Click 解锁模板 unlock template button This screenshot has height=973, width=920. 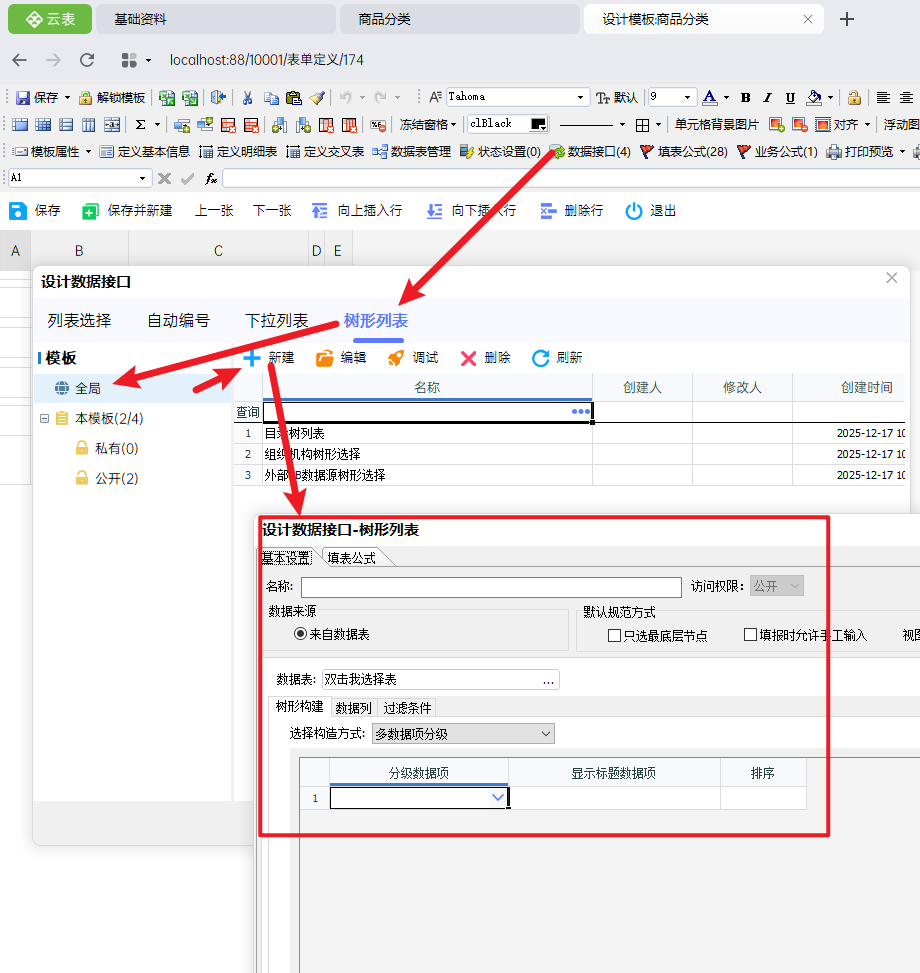112,97
